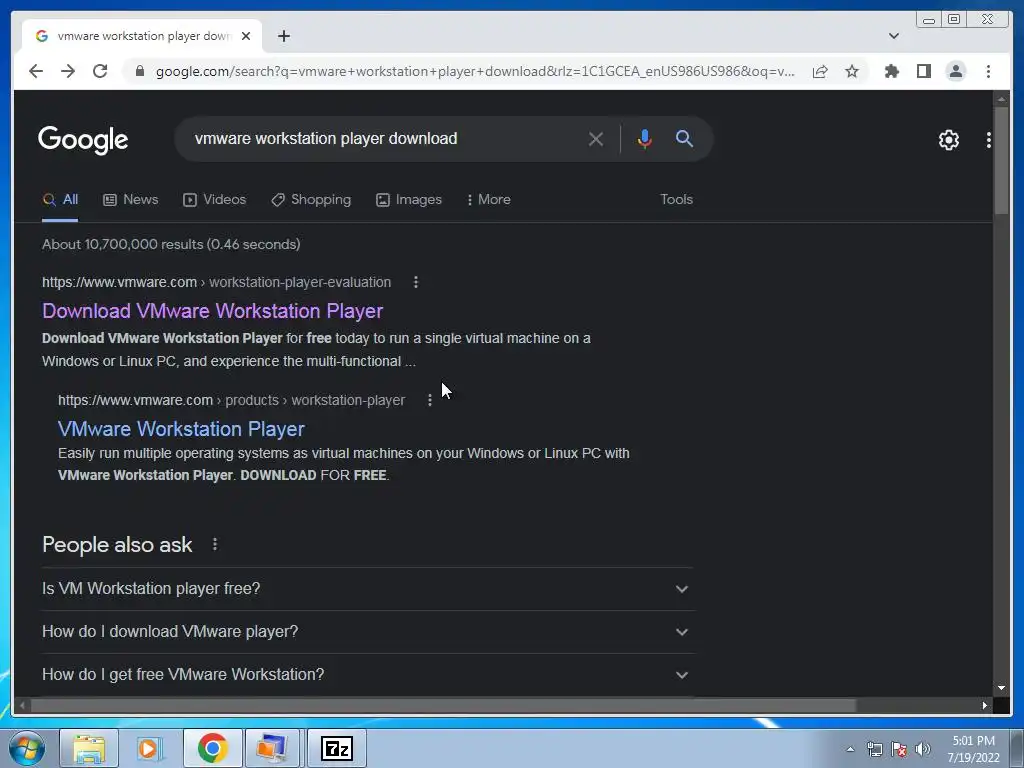Open VMware Workstation Player products link
Viewport: 1024px width, 768px height.
pyautogui.click(x=181, y=429)
